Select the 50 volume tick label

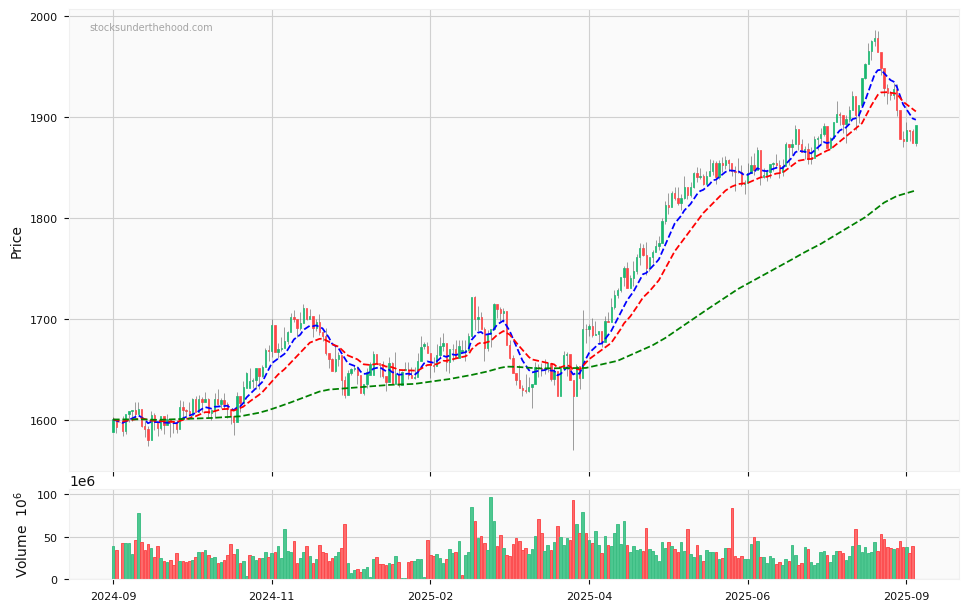[51, 538]
